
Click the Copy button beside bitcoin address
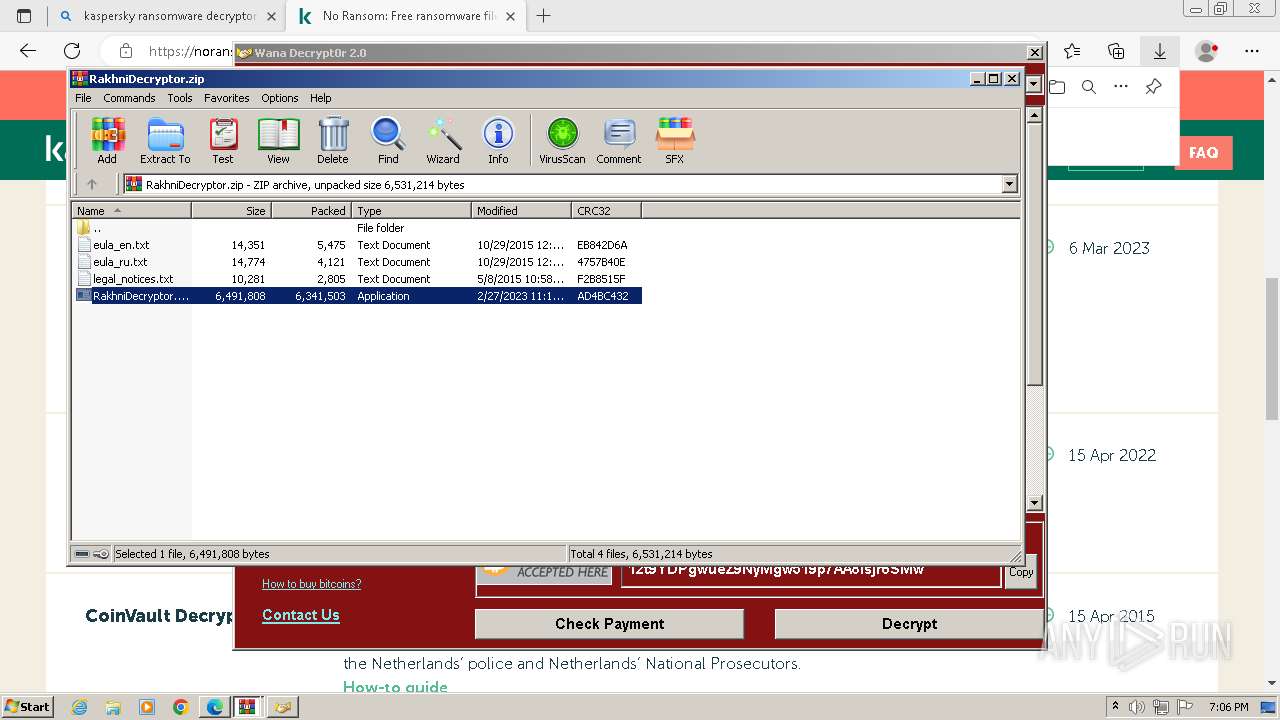1021,572
